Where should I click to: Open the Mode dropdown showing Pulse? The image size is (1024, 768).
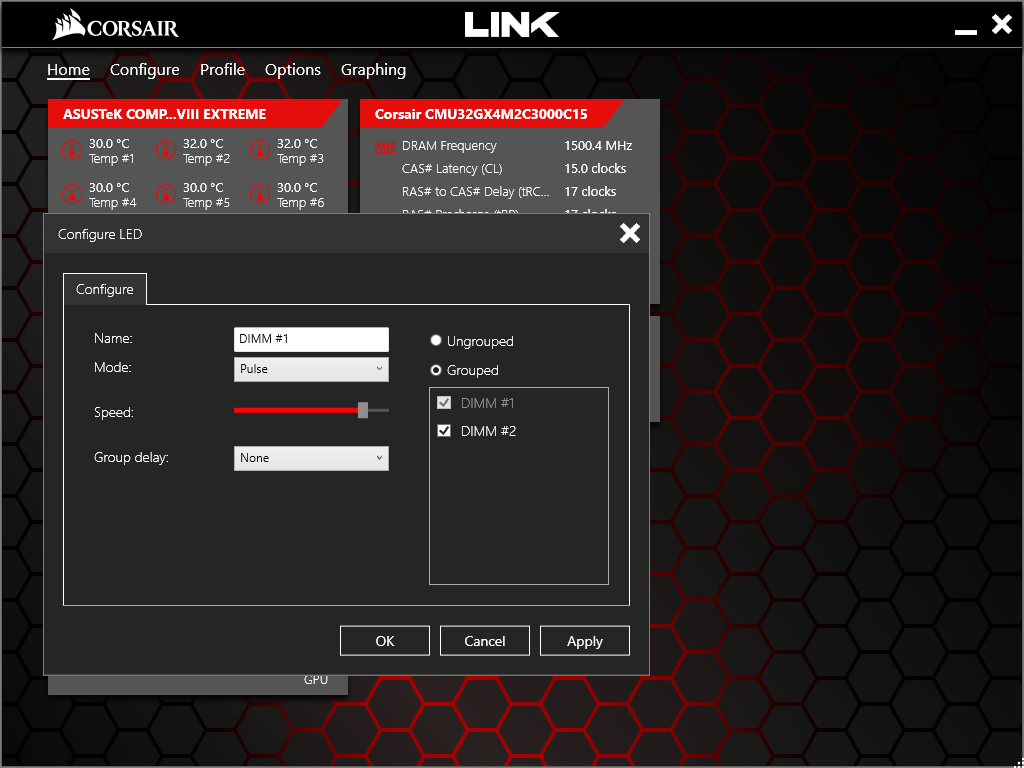point(311,369)
